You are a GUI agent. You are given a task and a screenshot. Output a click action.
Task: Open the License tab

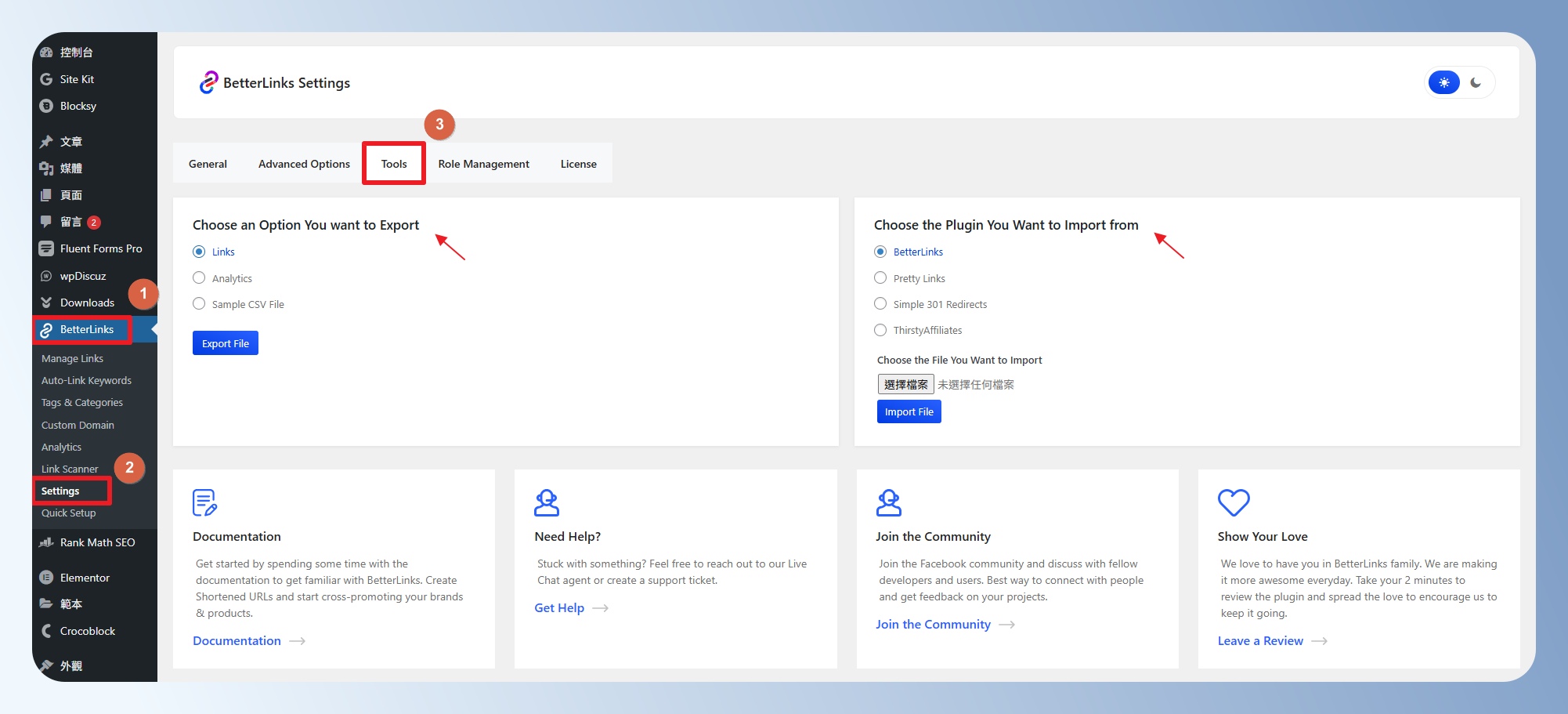[578, 164]
